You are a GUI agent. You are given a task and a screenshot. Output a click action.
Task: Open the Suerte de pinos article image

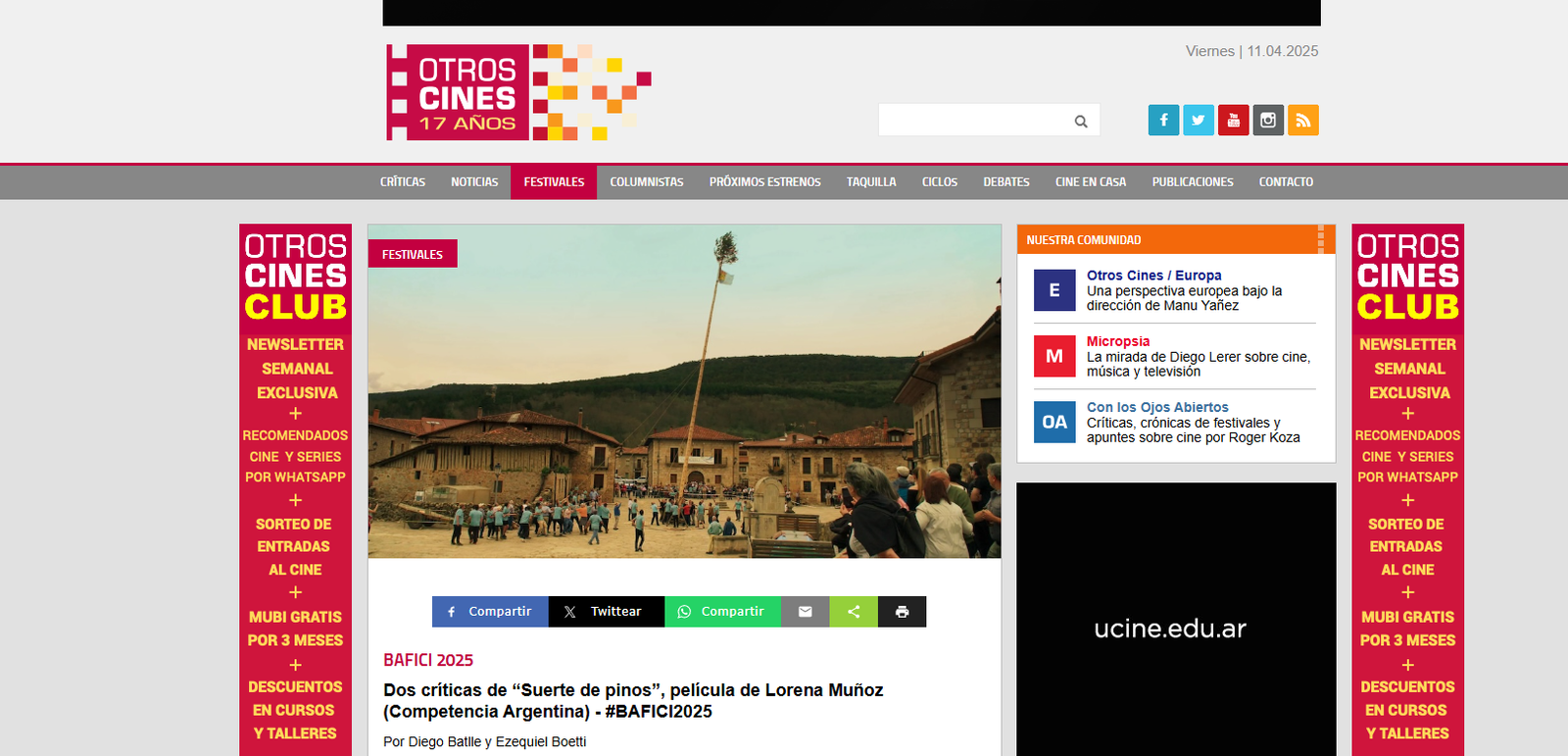click(684, 392)
